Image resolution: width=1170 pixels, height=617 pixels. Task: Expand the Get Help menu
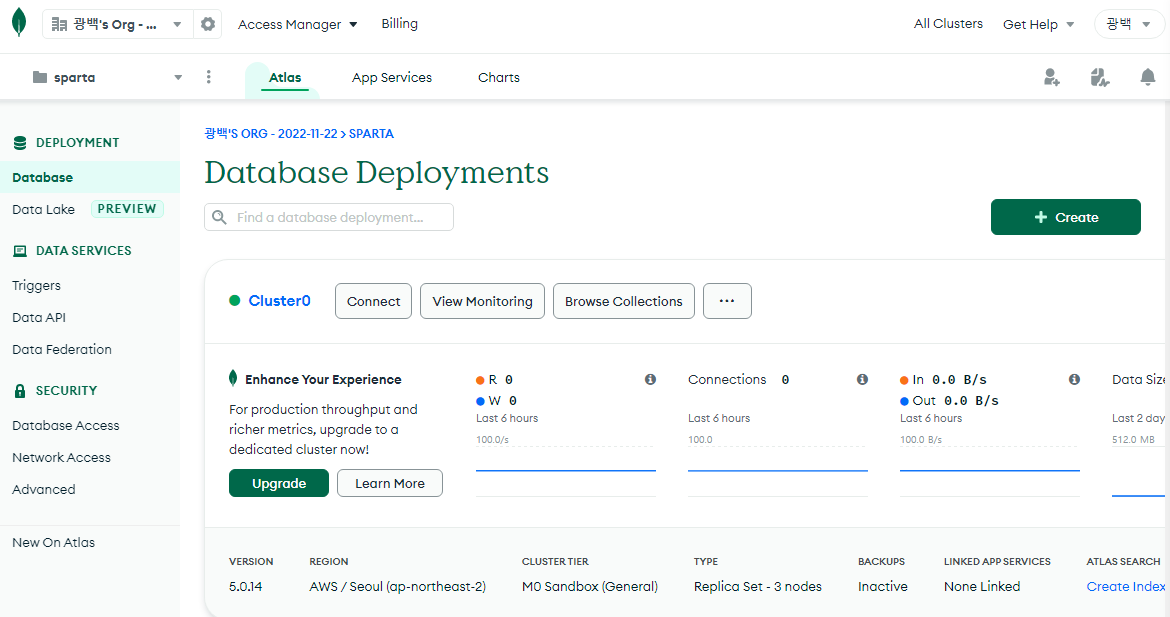pos(1038,24)
